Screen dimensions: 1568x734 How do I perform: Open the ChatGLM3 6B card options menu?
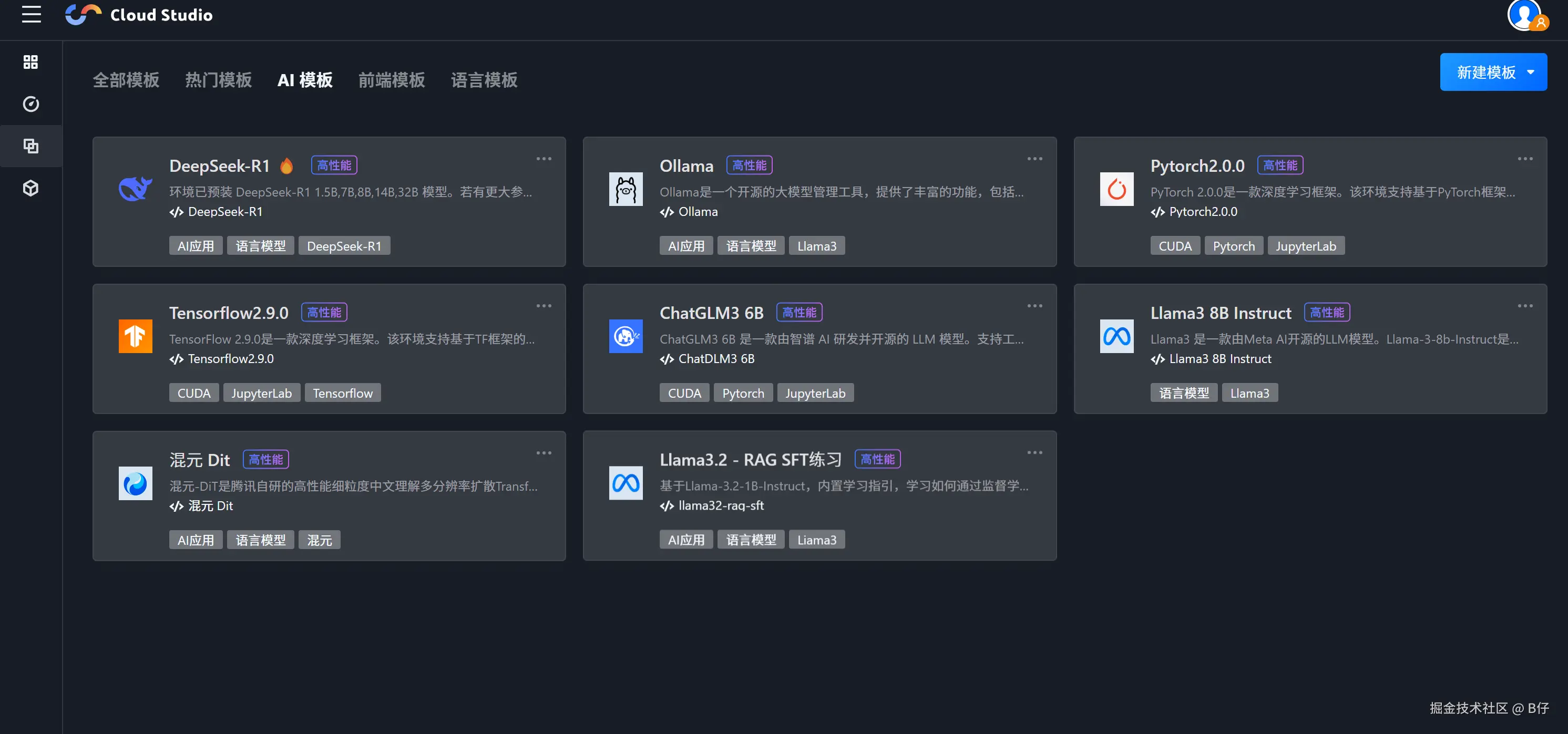(x=1034, y=306)
